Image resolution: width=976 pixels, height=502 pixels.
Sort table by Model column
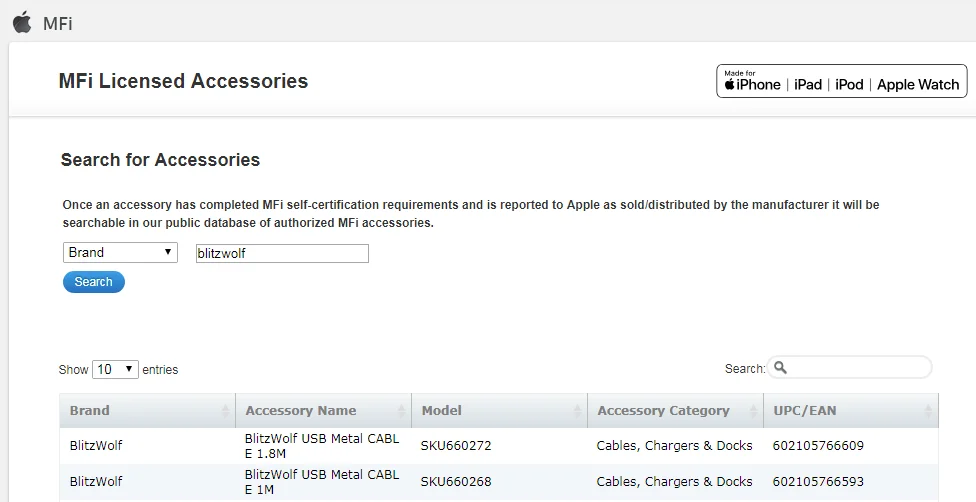[x=499, y=410]
